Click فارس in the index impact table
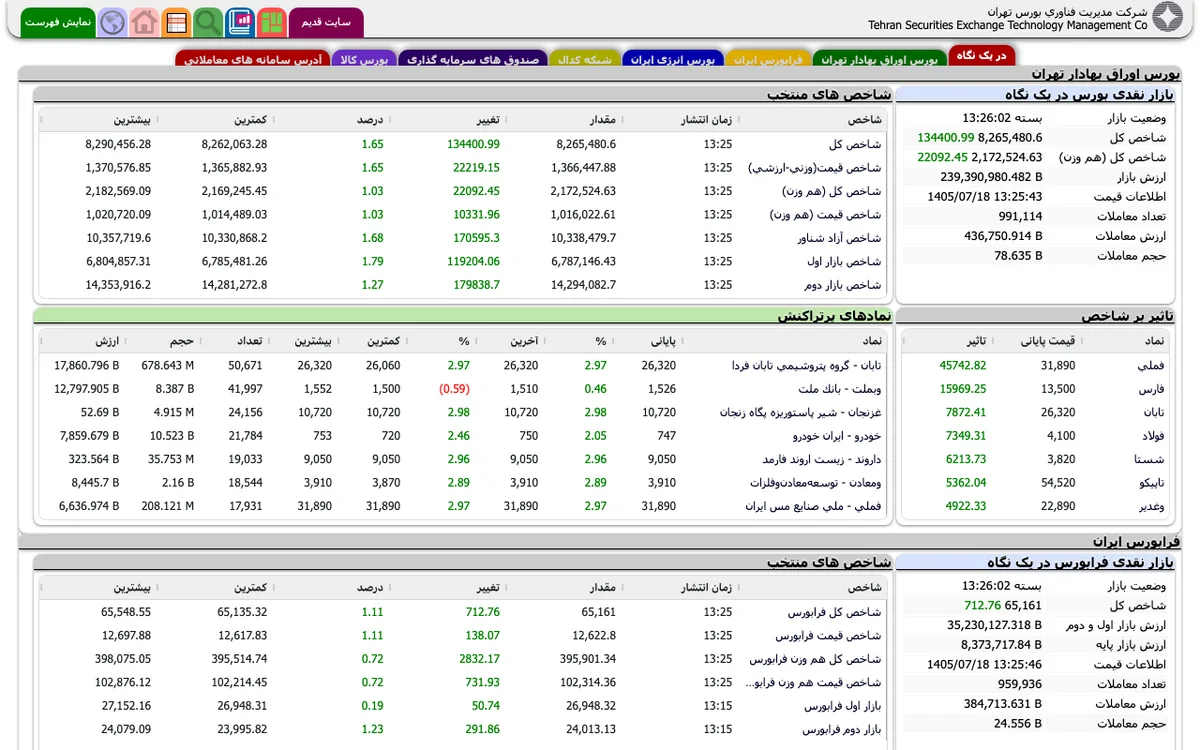The width and height of the screenshot is (1200, 750). (x=1151, y=389)
